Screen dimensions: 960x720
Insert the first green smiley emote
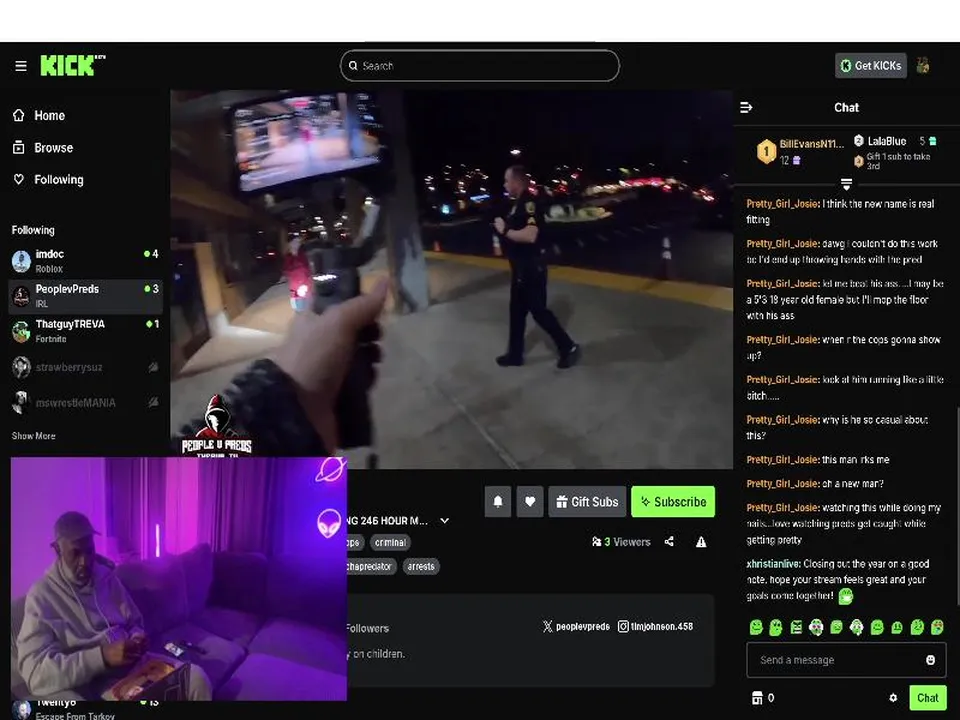[756, 627]
